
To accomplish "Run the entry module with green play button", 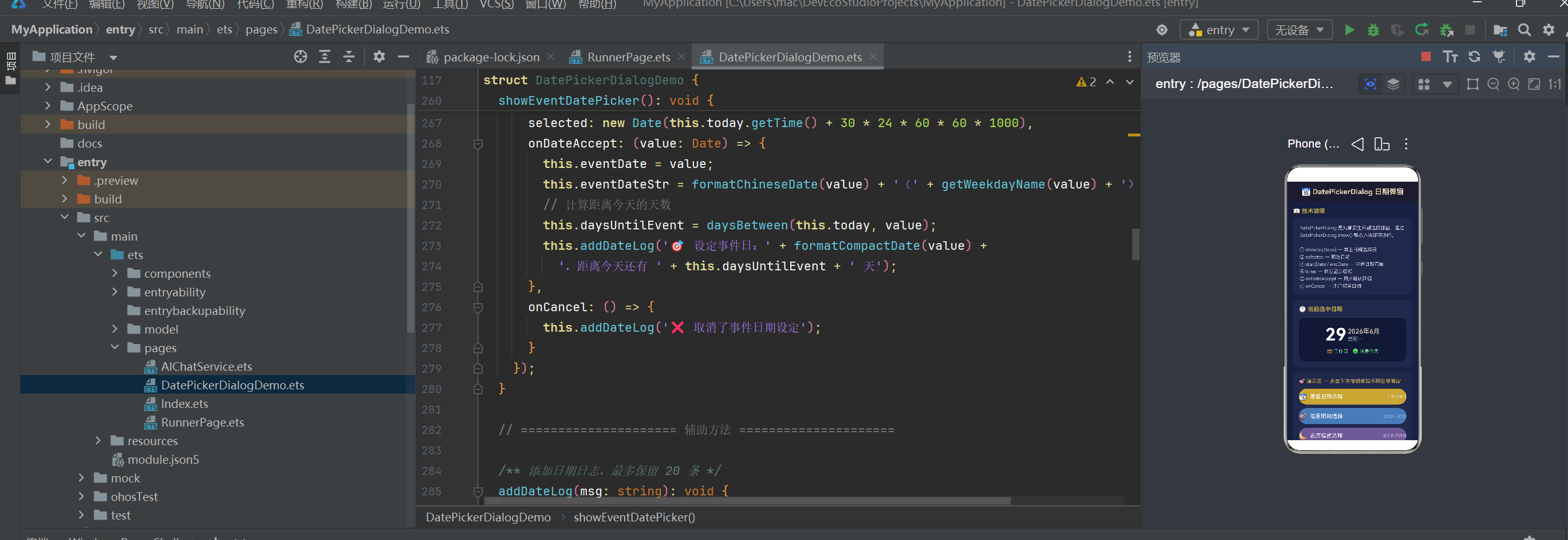I will (x=1349, y=30).
